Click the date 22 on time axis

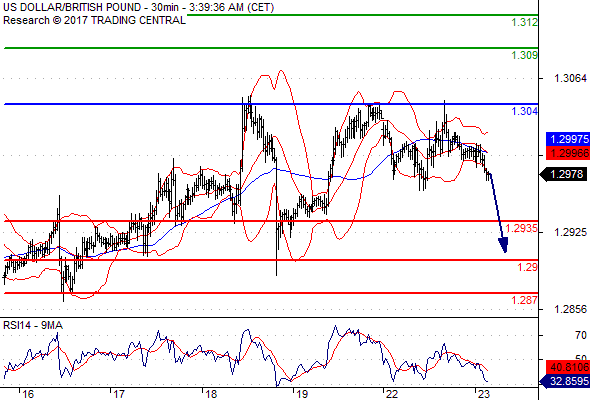click(x=392, y=394)
